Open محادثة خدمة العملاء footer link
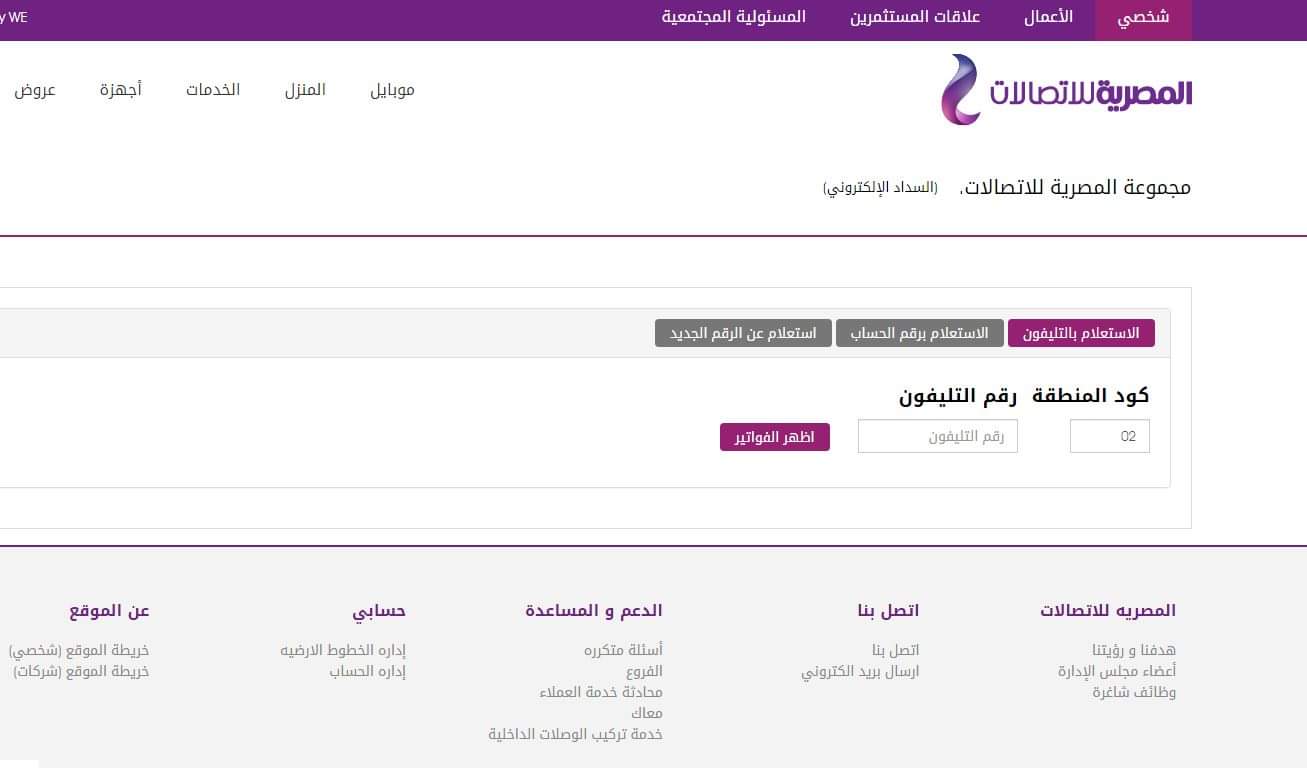Screen dimensions: 1307x768 tap(601, 692)
